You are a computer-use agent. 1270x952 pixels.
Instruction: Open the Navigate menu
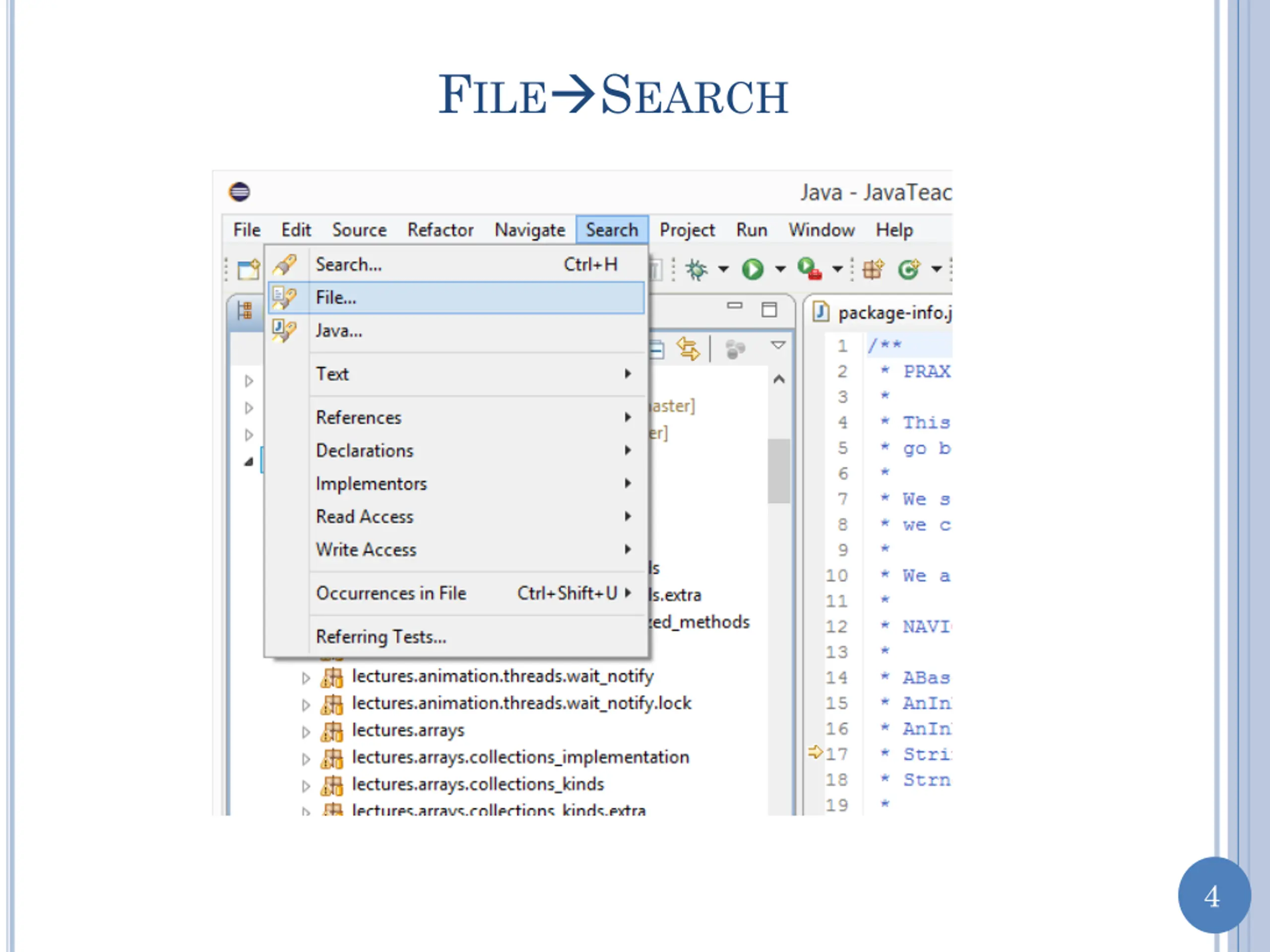click(530, 230)
